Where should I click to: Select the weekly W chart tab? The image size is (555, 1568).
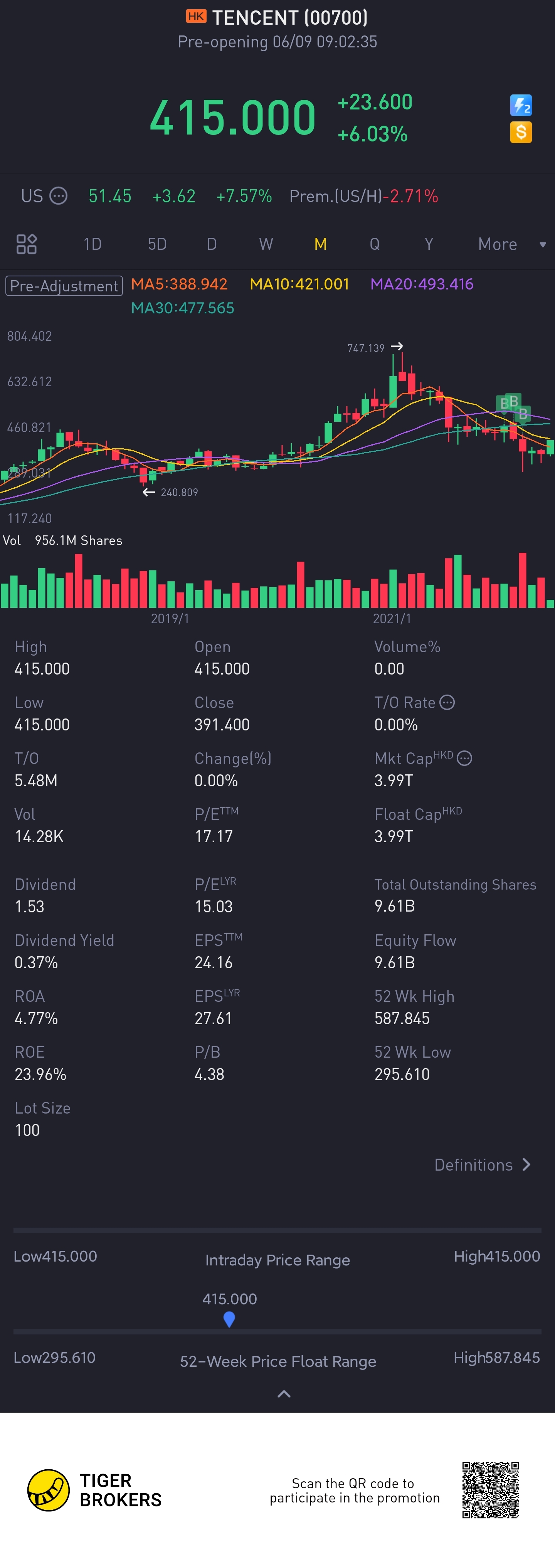tap(266, 244)
